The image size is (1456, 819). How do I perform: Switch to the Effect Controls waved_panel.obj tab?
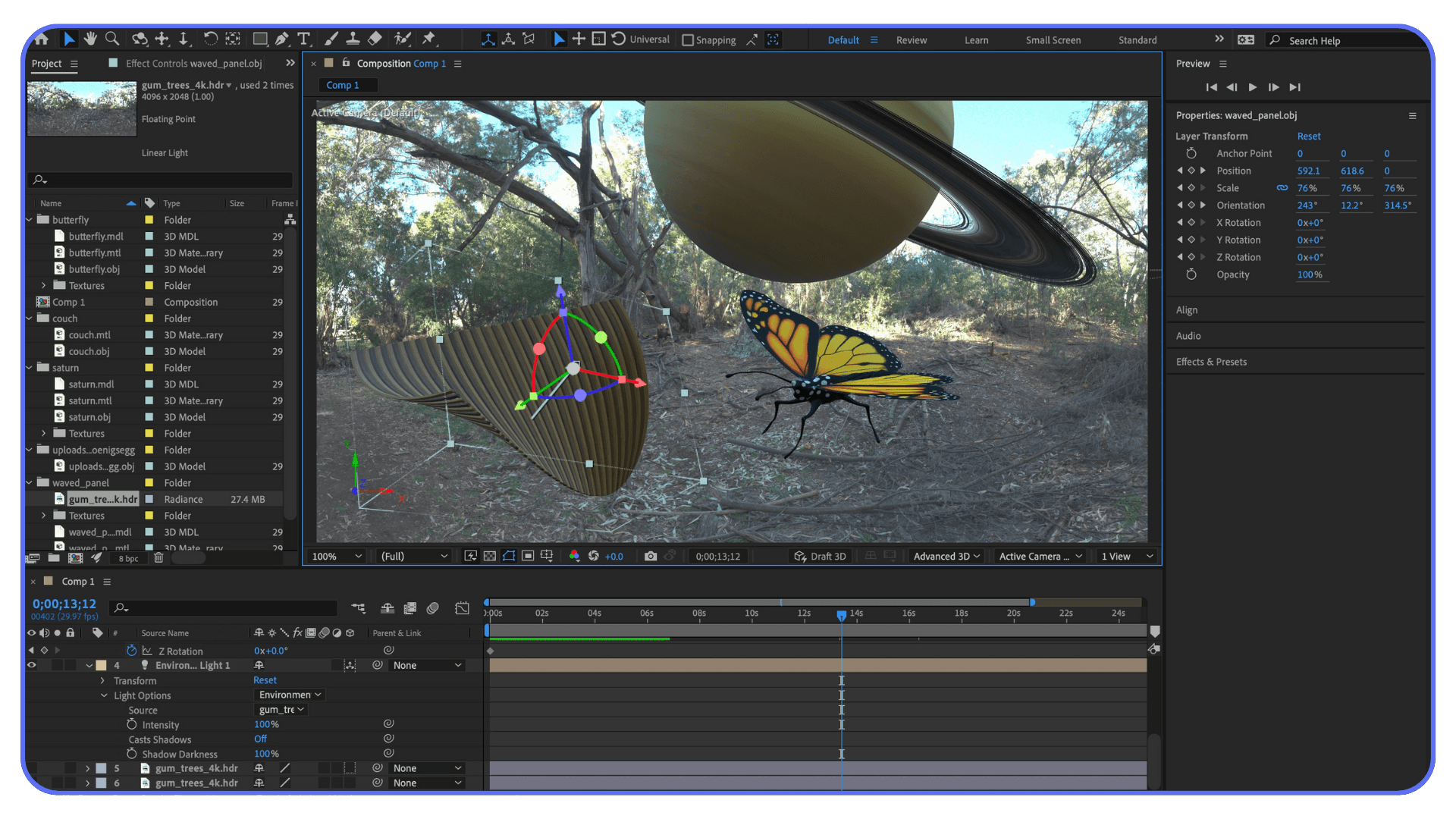click(192, 64)
